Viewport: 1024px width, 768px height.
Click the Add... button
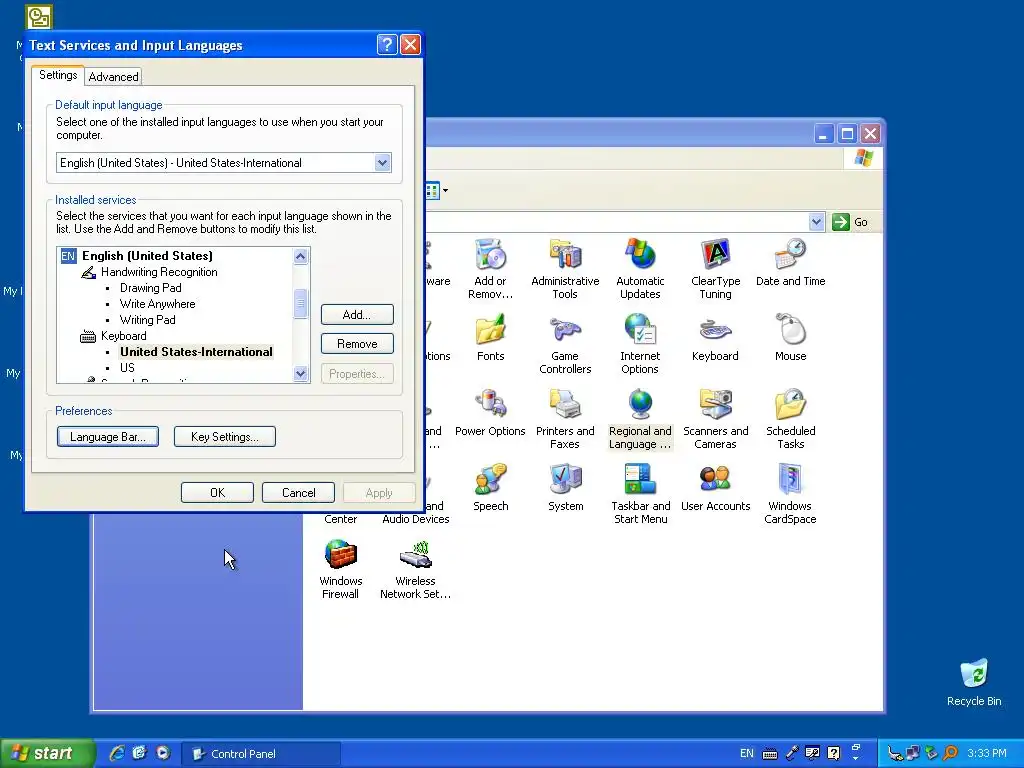[357, 315]
